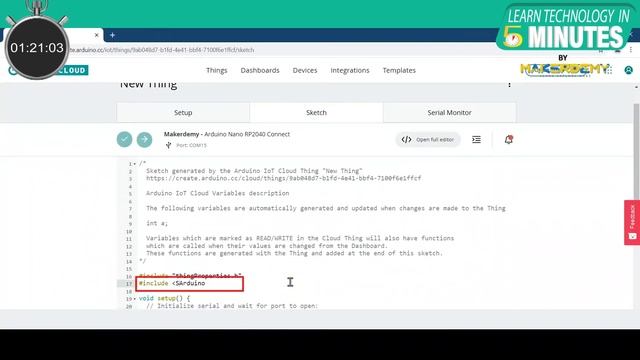Click the 'Makerdemy' device name
Viewport: 640px width, 360px height.
click(x=181, y=134)
